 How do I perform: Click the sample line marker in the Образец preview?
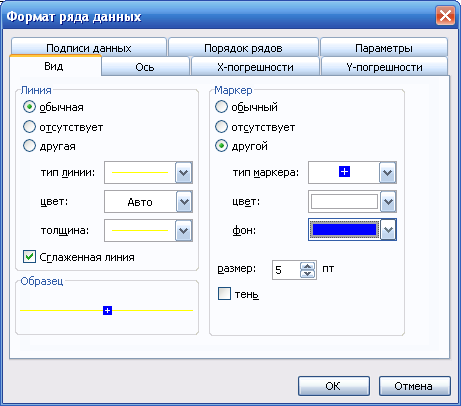pos(107,311)
